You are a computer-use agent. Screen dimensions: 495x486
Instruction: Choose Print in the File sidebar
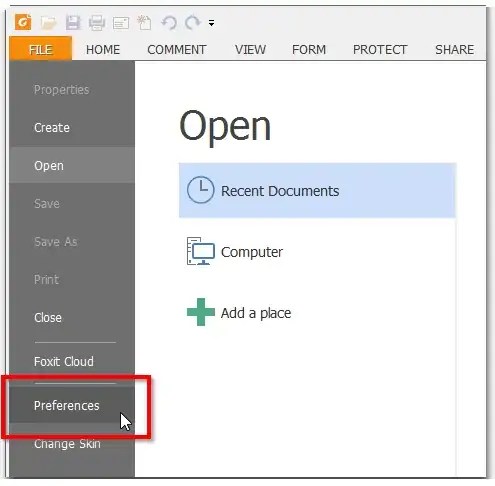72,280
